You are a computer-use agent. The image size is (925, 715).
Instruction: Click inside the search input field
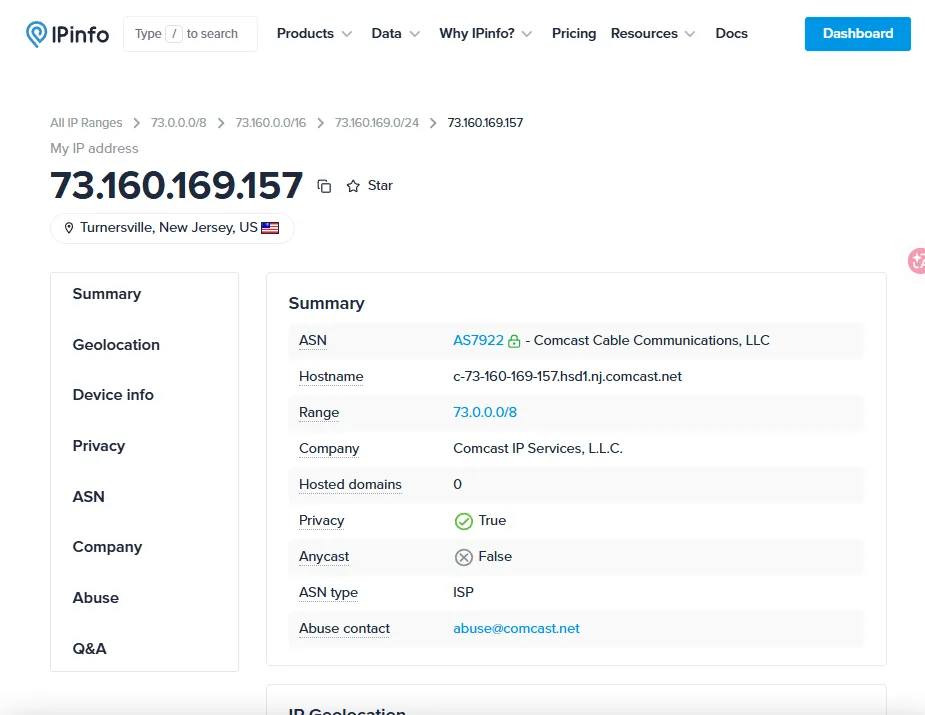190,33
